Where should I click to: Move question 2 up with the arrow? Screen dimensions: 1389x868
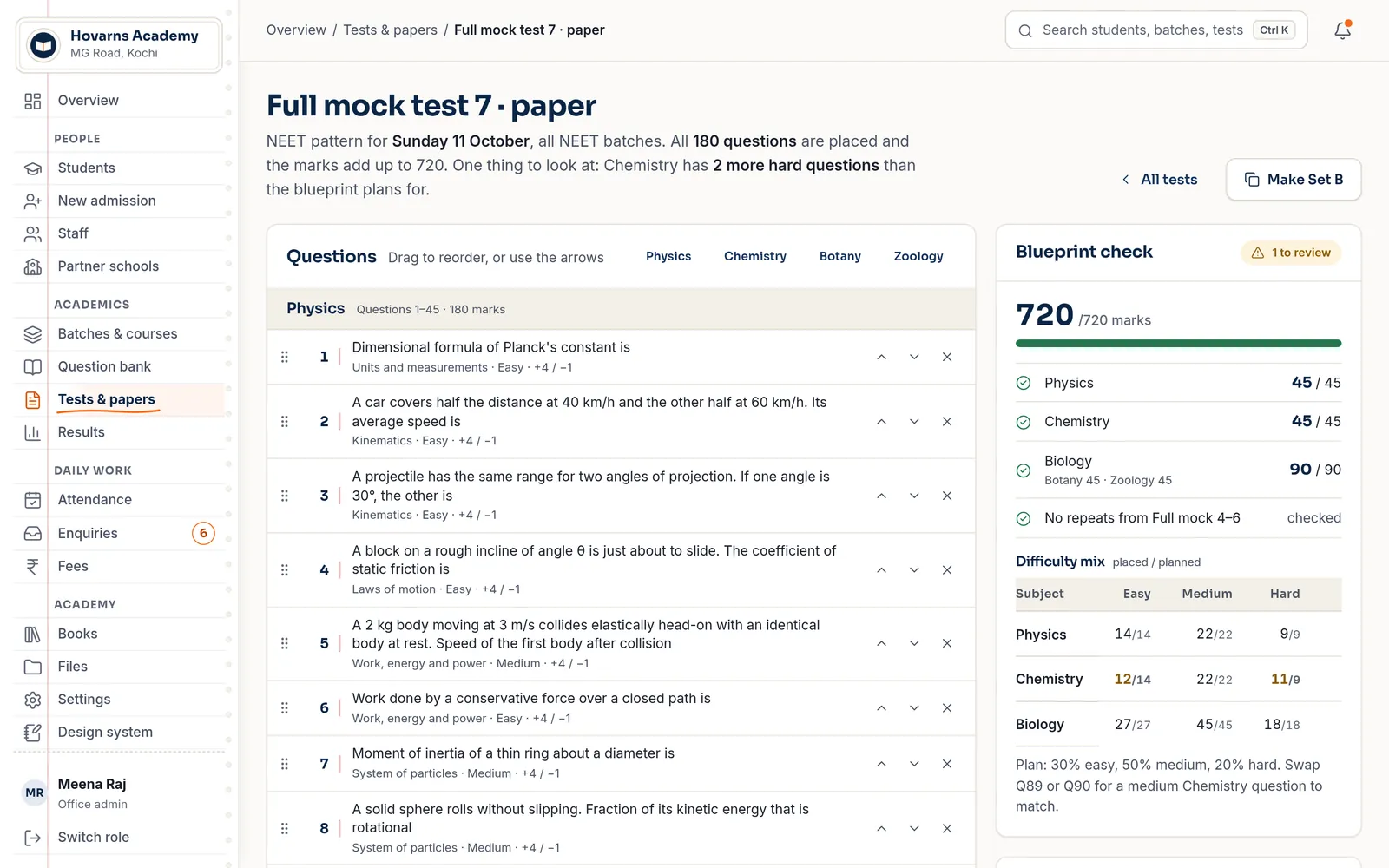[x=881, y=421]
